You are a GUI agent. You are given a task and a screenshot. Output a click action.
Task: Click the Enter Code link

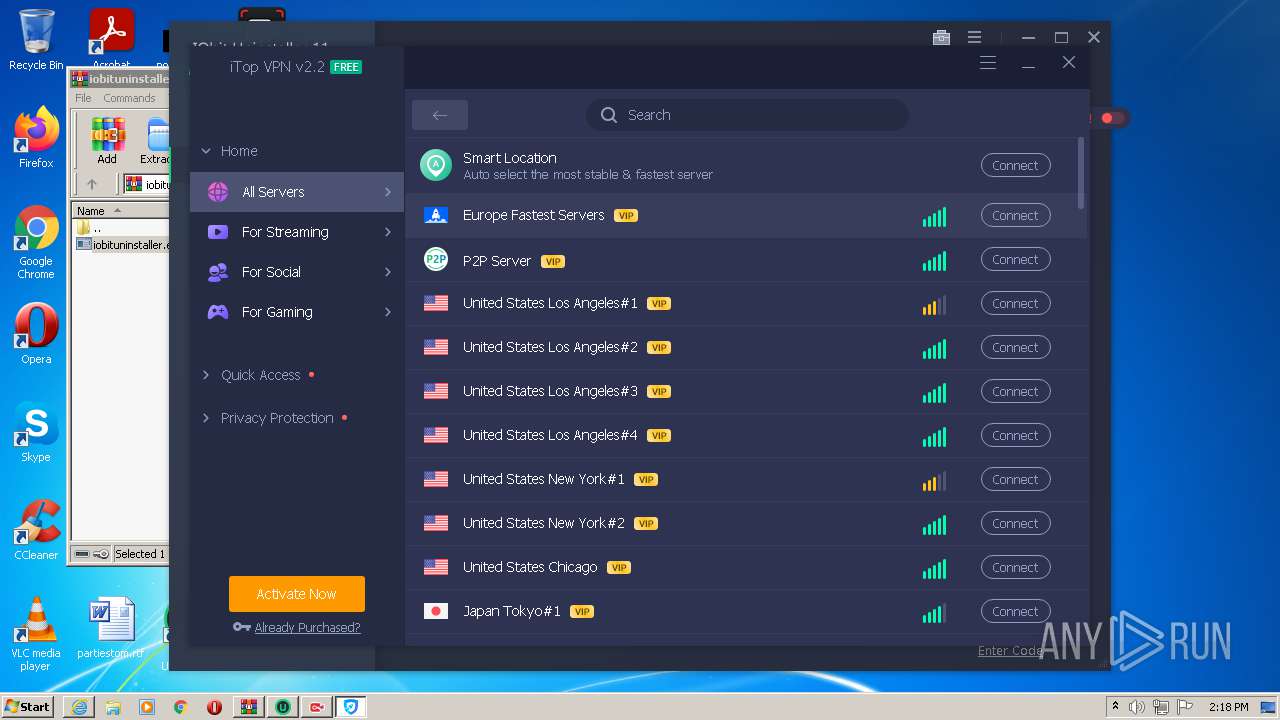tap(1011, 651)
